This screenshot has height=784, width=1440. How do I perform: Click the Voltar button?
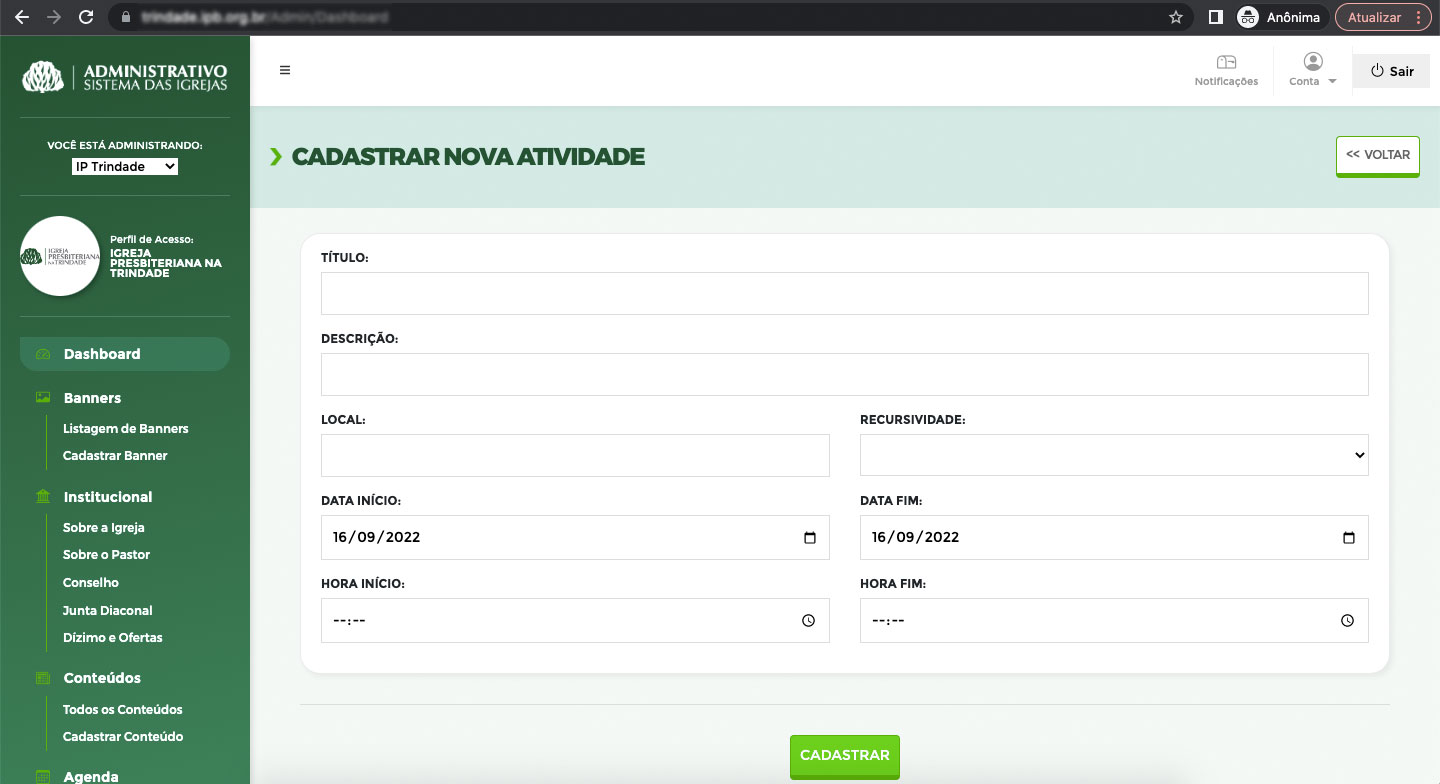1377,156
